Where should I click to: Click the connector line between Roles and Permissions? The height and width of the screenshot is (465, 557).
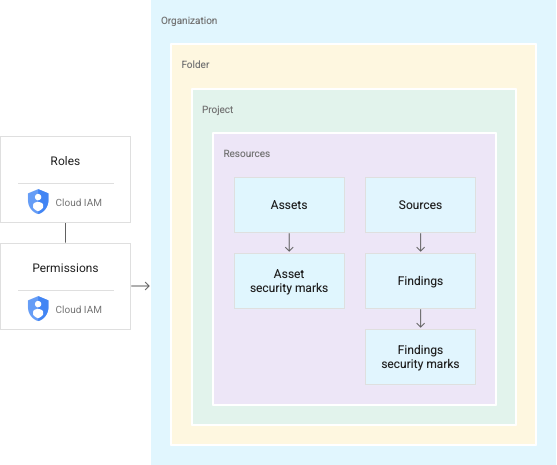66,233
